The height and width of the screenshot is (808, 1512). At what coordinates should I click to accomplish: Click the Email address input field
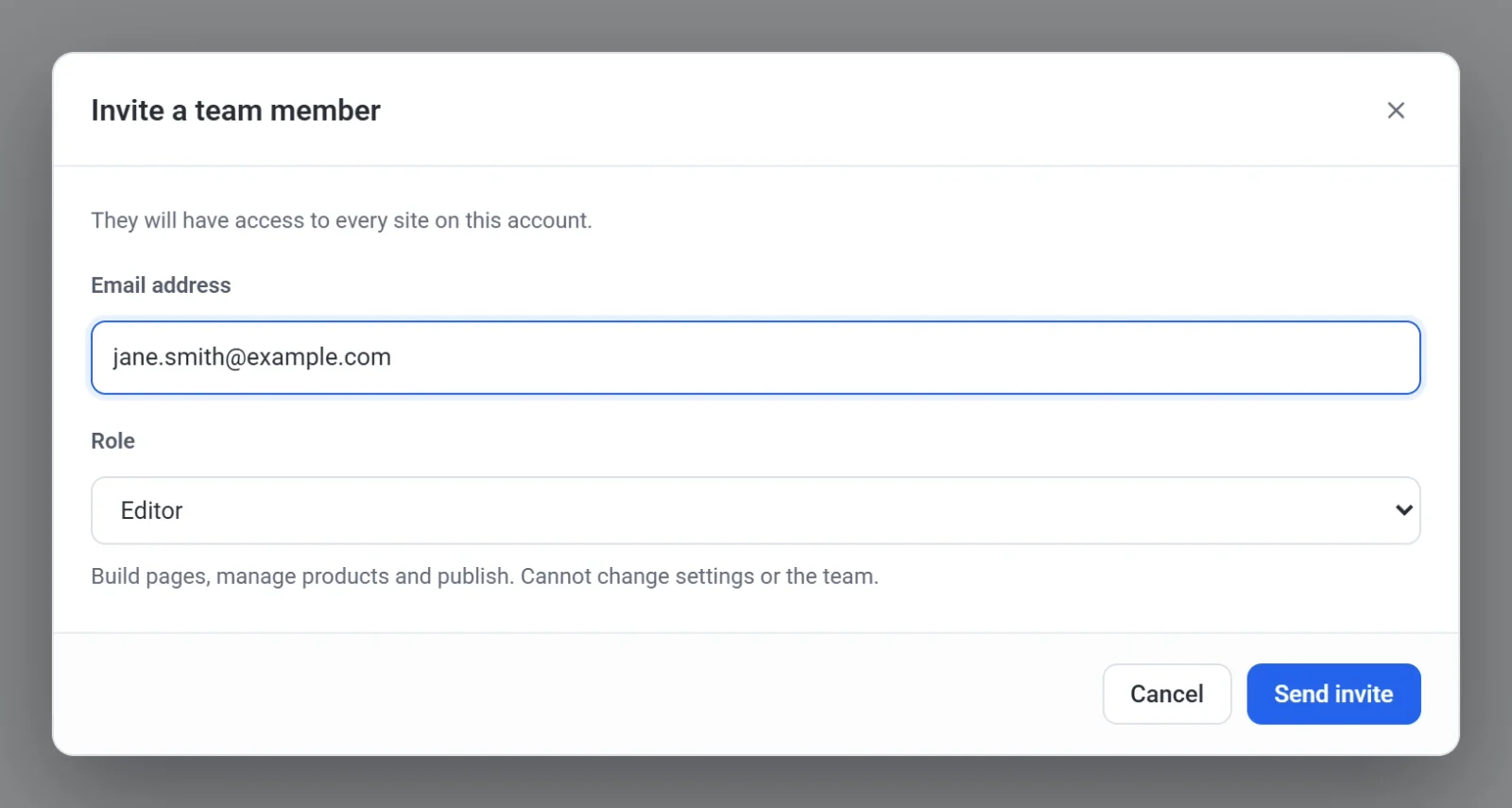756,357
